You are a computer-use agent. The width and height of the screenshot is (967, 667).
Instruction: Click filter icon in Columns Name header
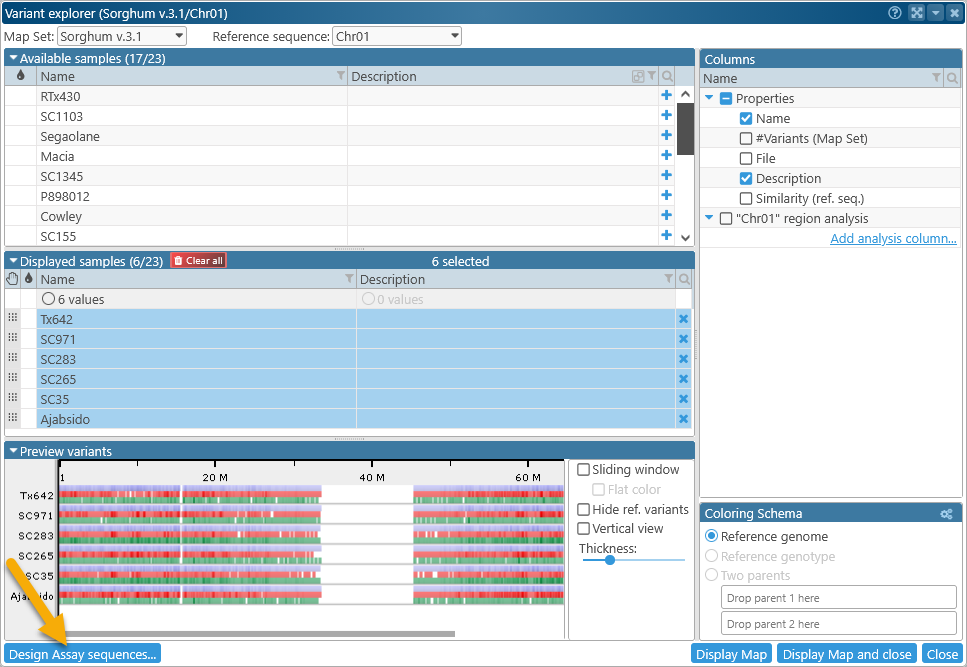click(936, 78)
